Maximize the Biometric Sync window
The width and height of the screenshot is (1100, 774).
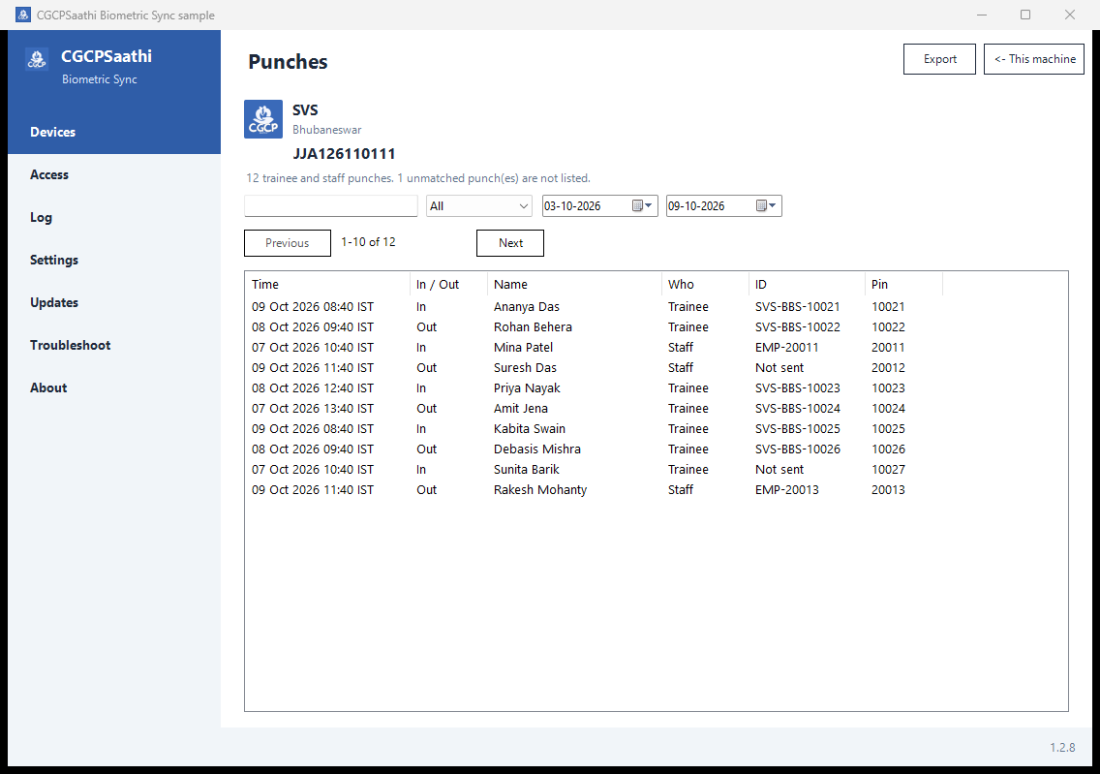[x=1025, y=15]
